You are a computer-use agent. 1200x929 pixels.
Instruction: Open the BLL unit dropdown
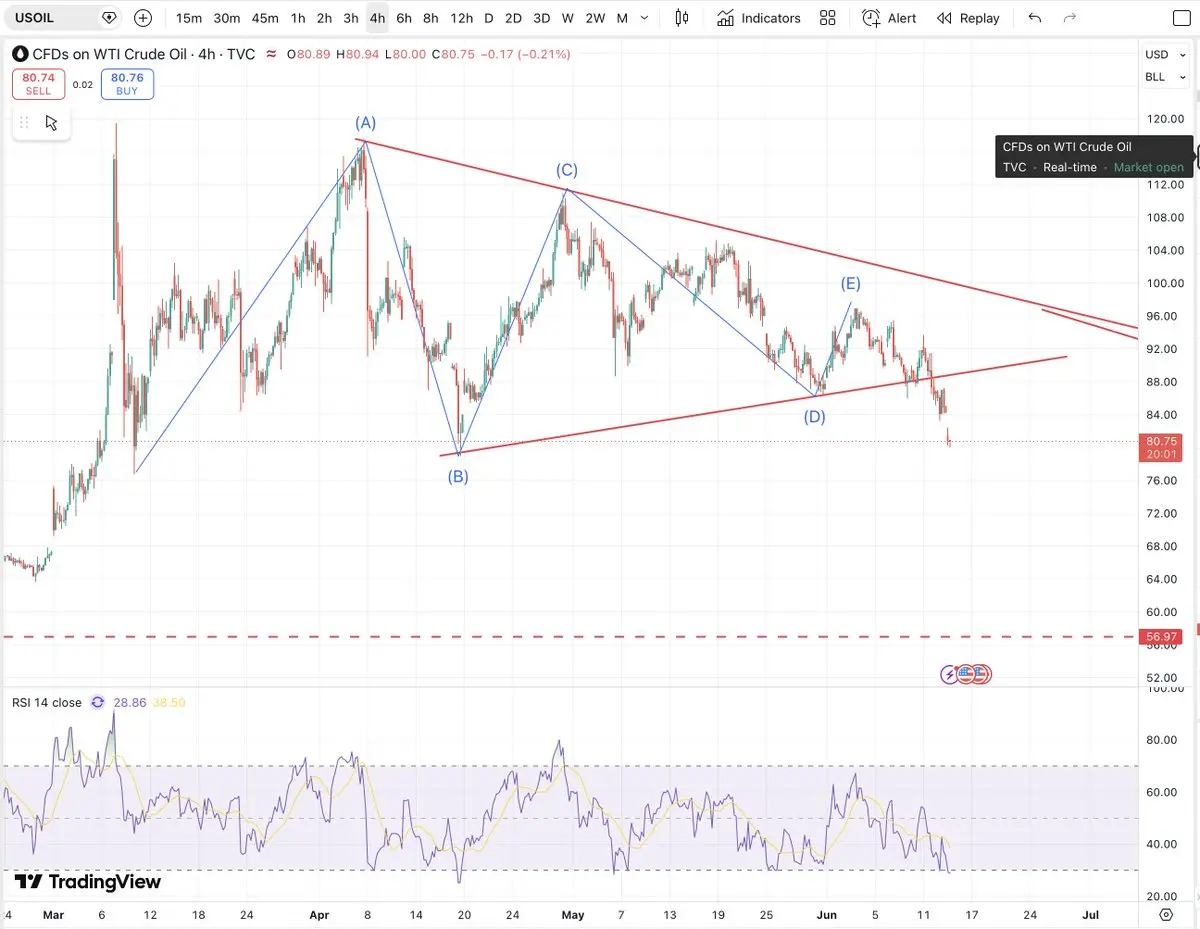[1167, 77]
